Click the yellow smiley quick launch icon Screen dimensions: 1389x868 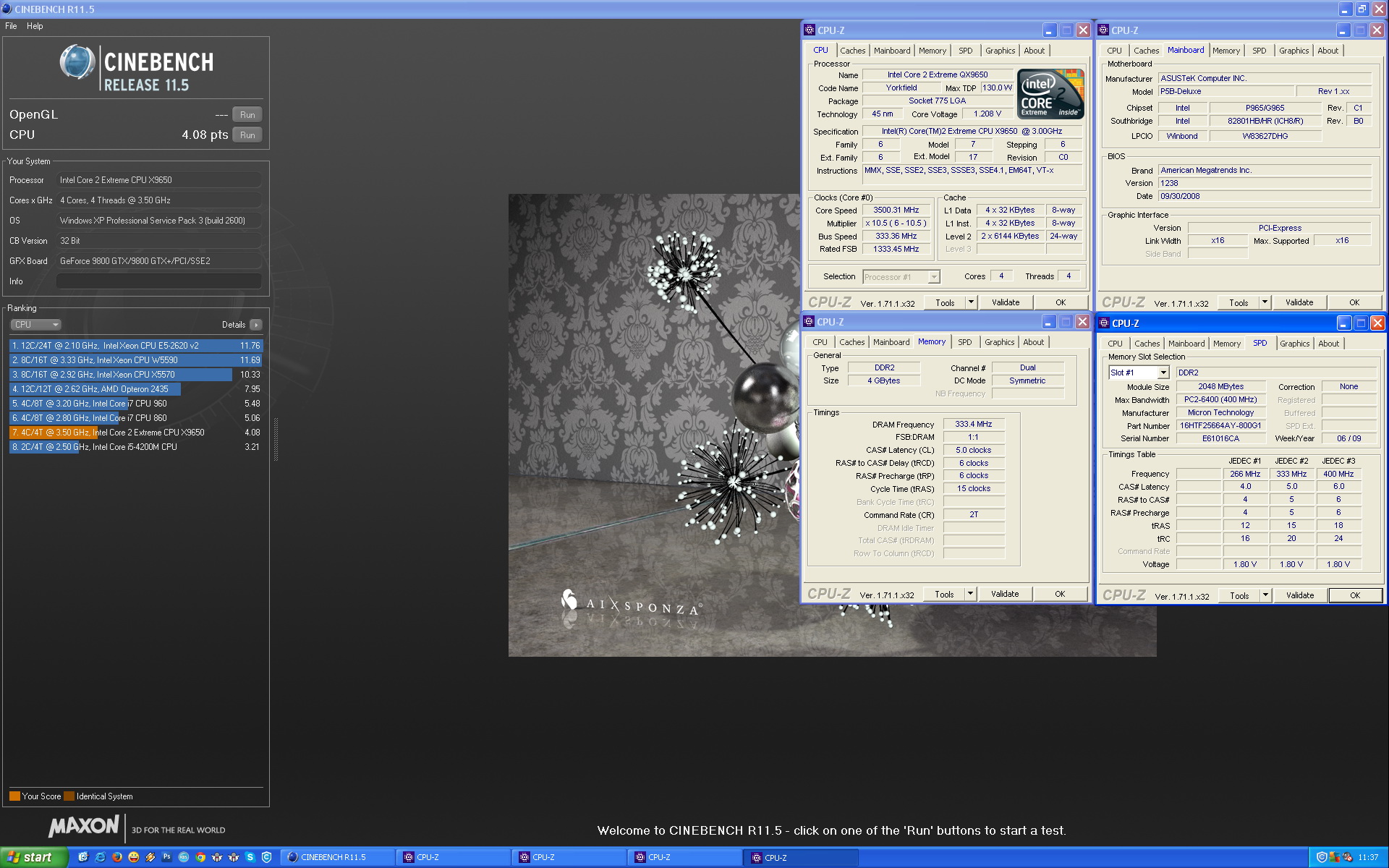tap(133, 857)
